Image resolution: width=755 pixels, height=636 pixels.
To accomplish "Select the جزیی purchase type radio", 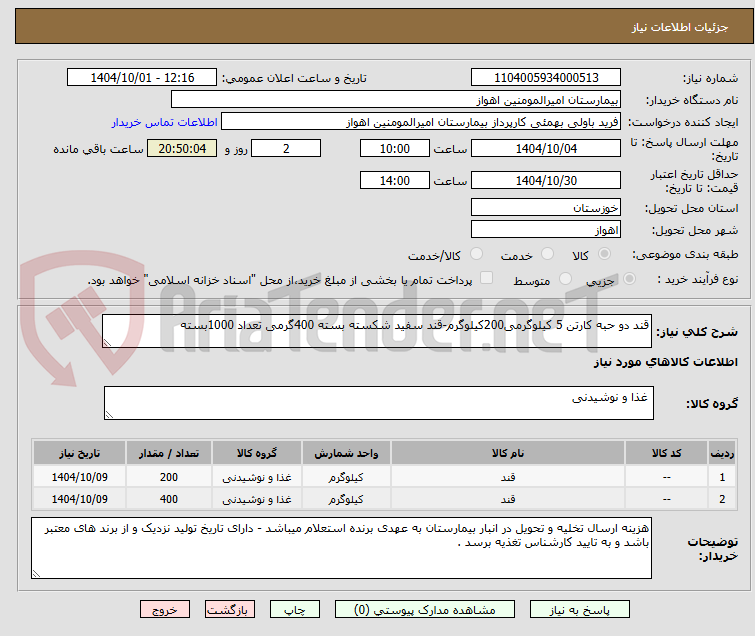I will [x=629, y=279].
